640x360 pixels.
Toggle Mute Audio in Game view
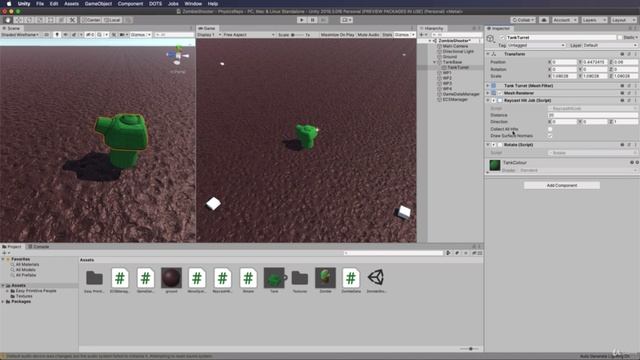(x=368, y=35)
